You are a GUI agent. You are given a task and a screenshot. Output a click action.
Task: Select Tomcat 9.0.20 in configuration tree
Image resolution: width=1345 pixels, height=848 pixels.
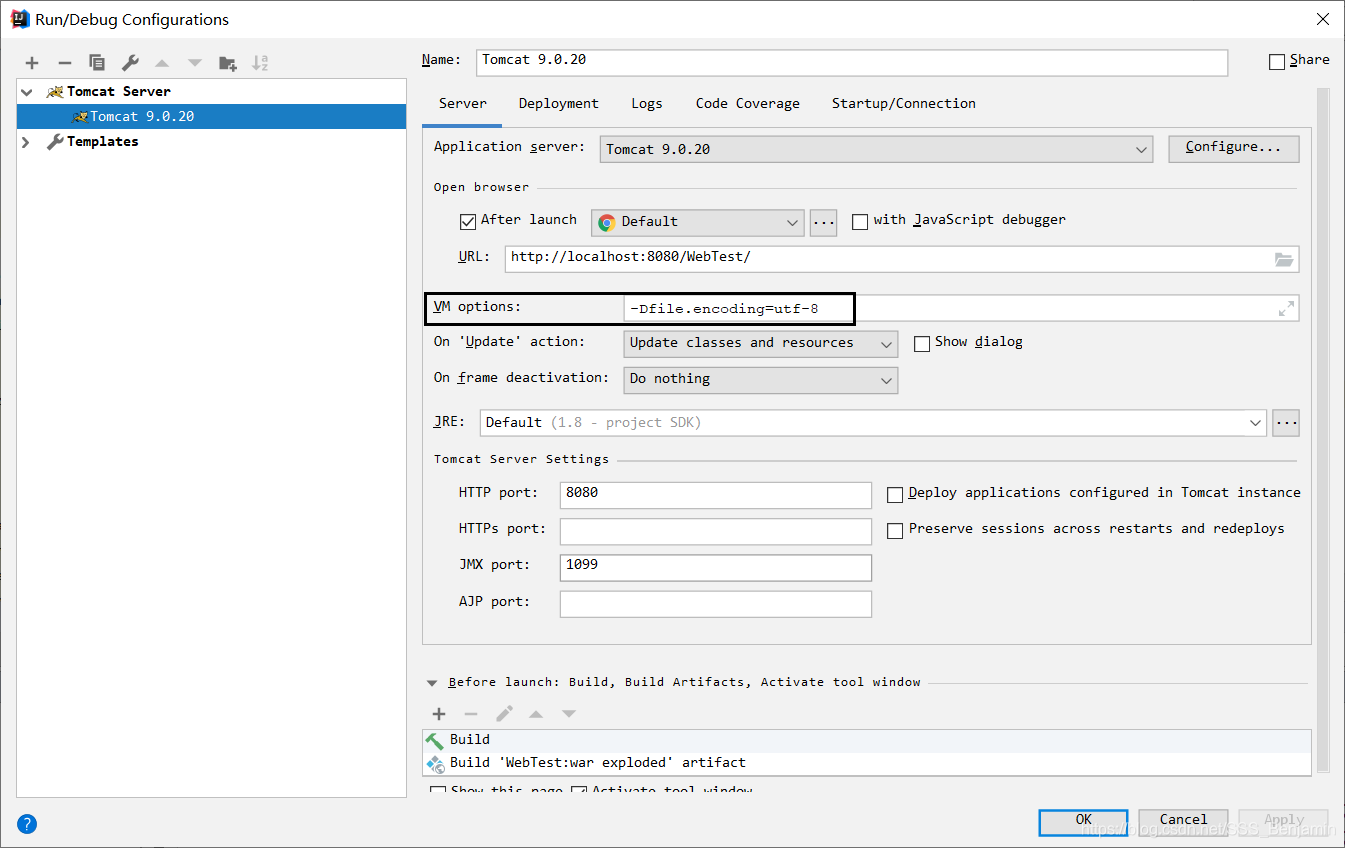[211, 117]
